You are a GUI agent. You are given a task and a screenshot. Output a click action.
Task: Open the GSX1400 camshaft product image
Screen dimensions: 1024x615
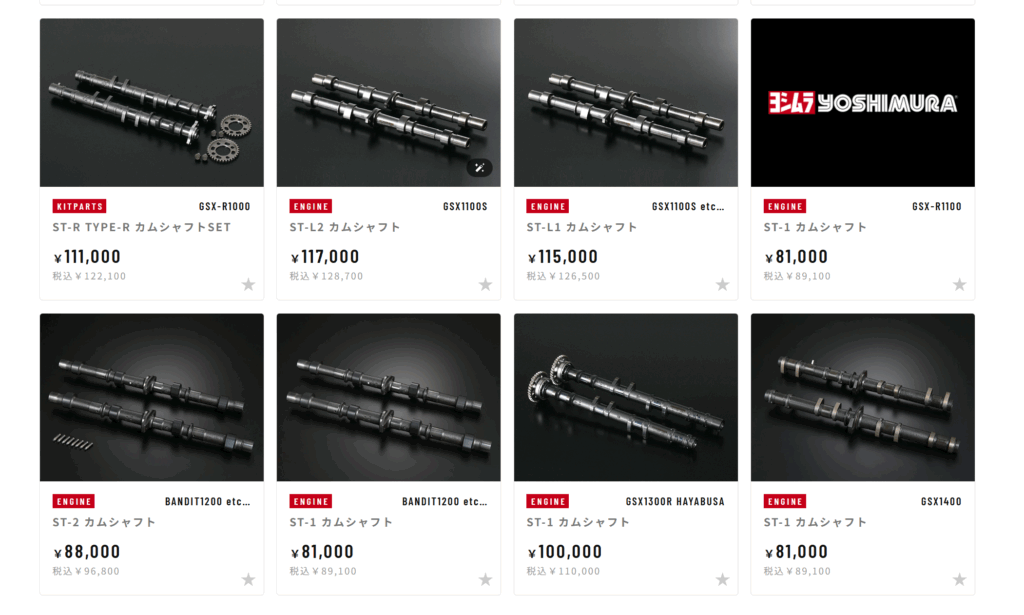pyautogui.click(x=863, y=398)
